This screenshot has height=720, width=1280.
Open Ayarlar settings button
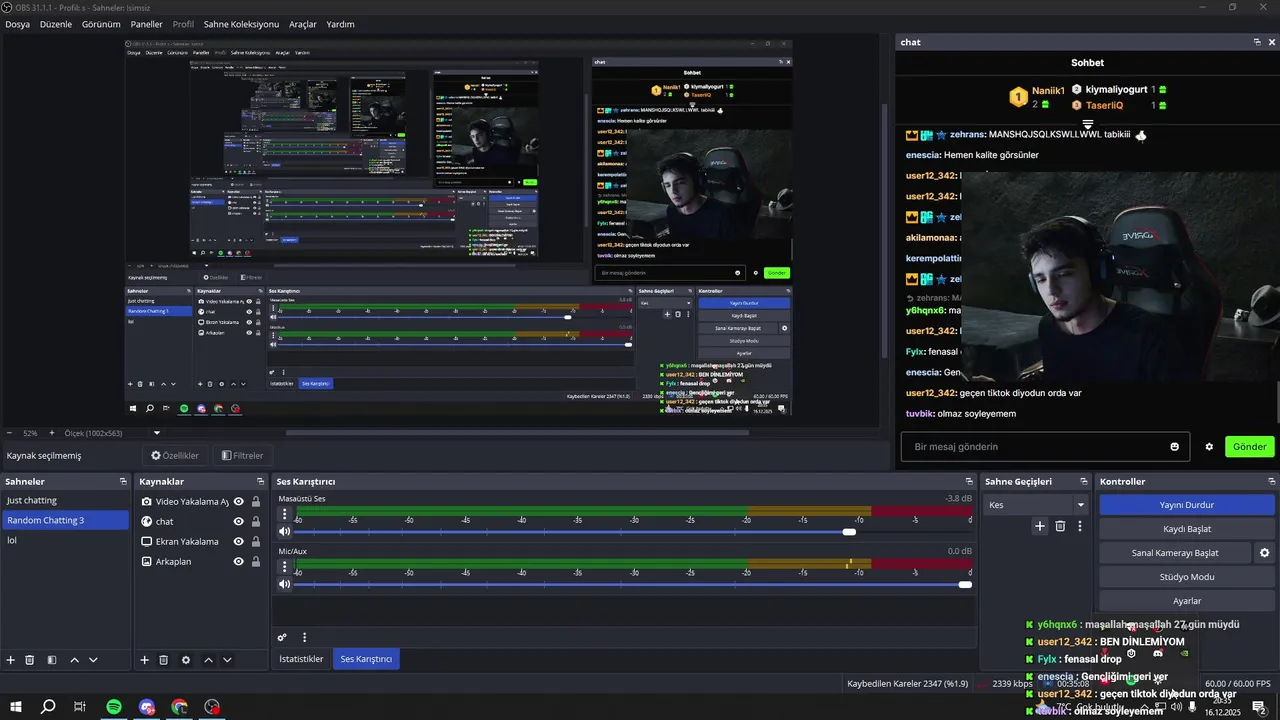point(1186,601)
